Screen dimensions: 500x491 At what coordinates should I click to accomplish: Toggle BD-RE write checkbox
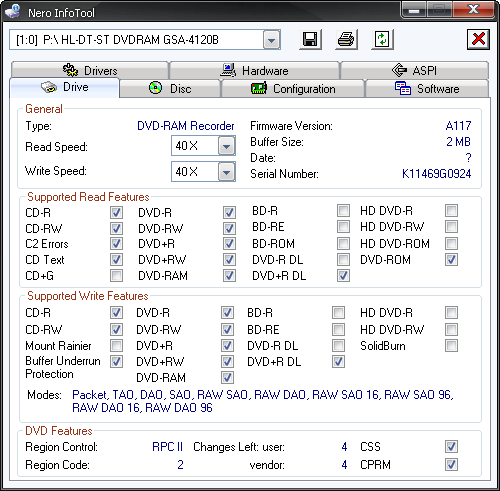tap(338, 330)
